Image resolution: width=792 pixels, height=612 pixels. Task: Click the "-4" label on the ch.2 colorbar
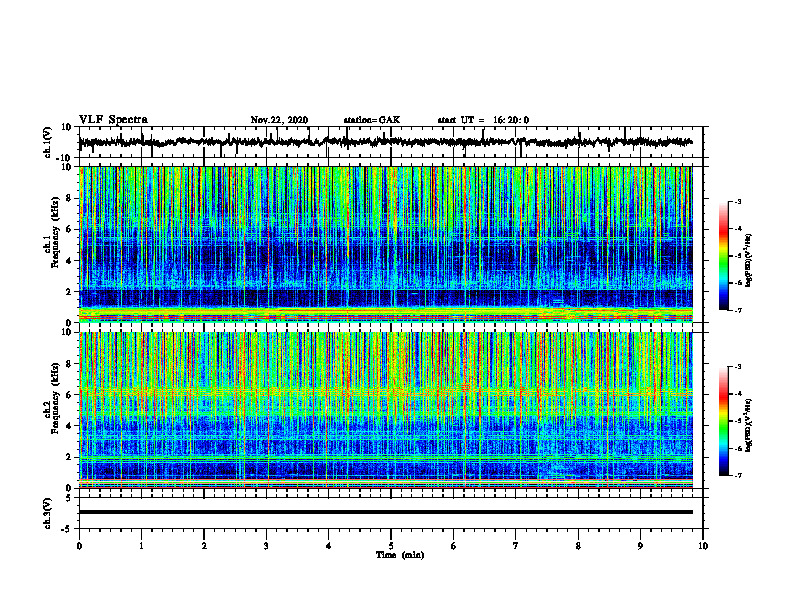[x=737, y=394]
